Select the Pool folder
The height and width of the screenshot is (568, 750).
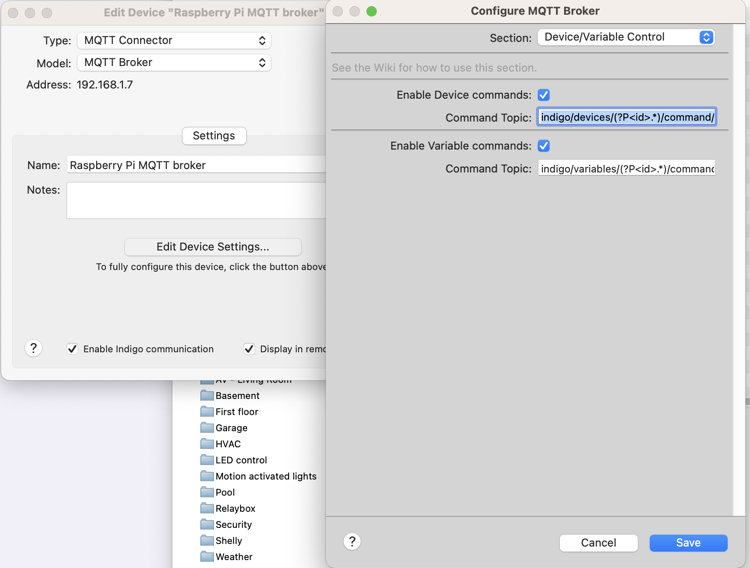click(218, 492)
